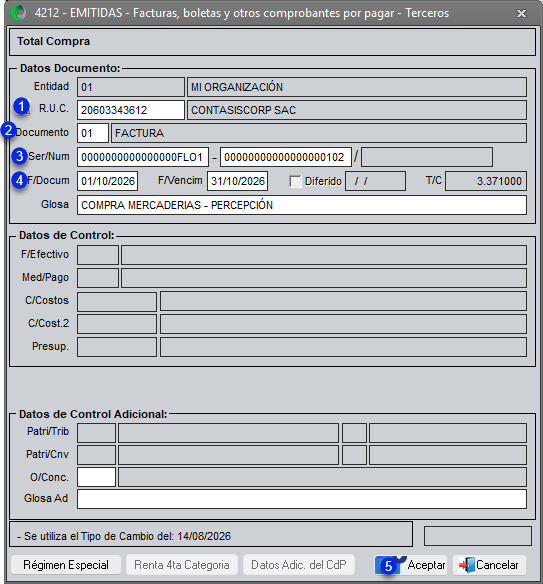543x584 pixels.
Task: Click the green app logo in title bar
Action: (18, 13)
